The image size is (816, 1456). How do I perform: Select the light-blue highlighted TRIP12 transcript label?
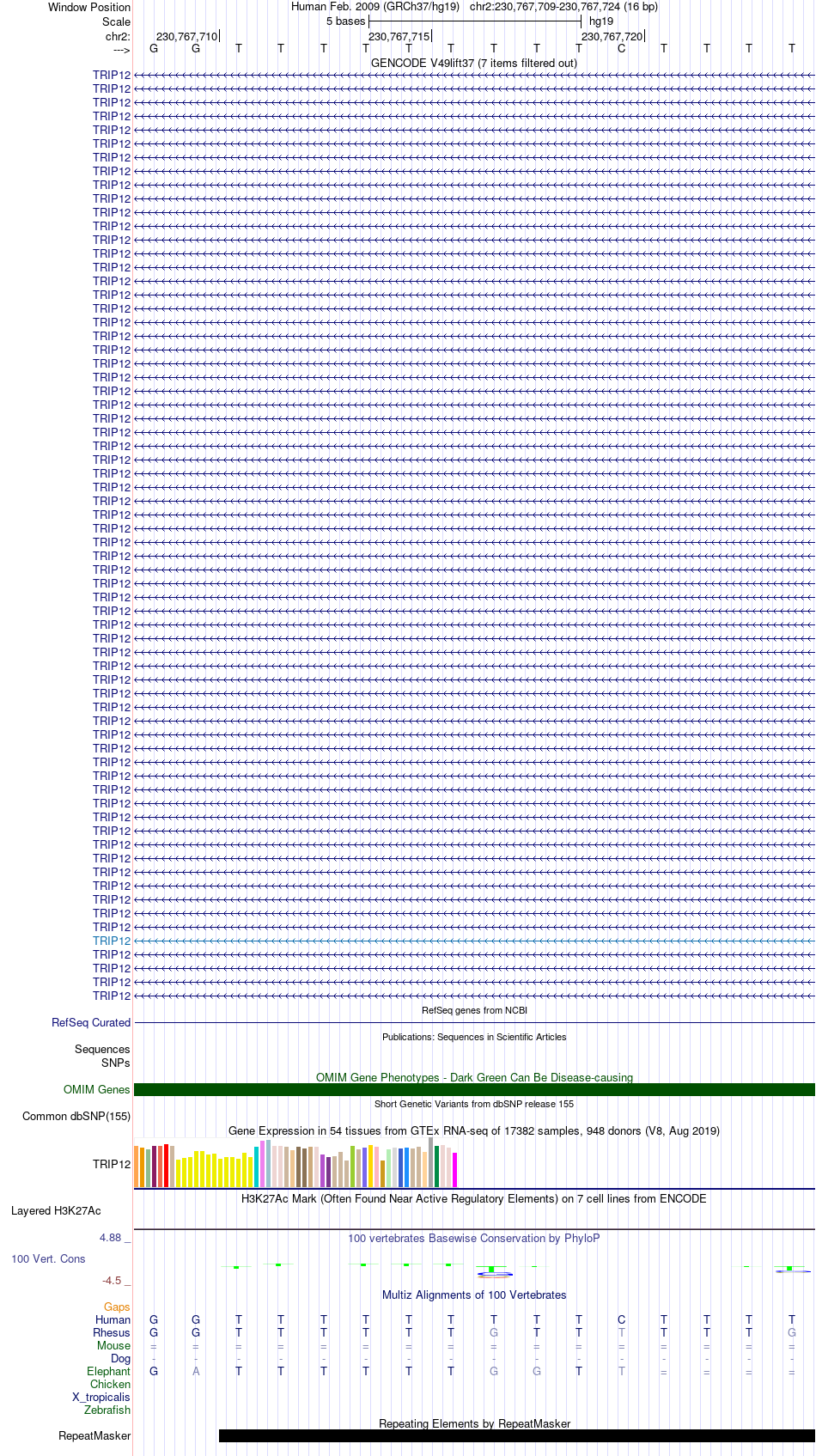coord(112,941)
